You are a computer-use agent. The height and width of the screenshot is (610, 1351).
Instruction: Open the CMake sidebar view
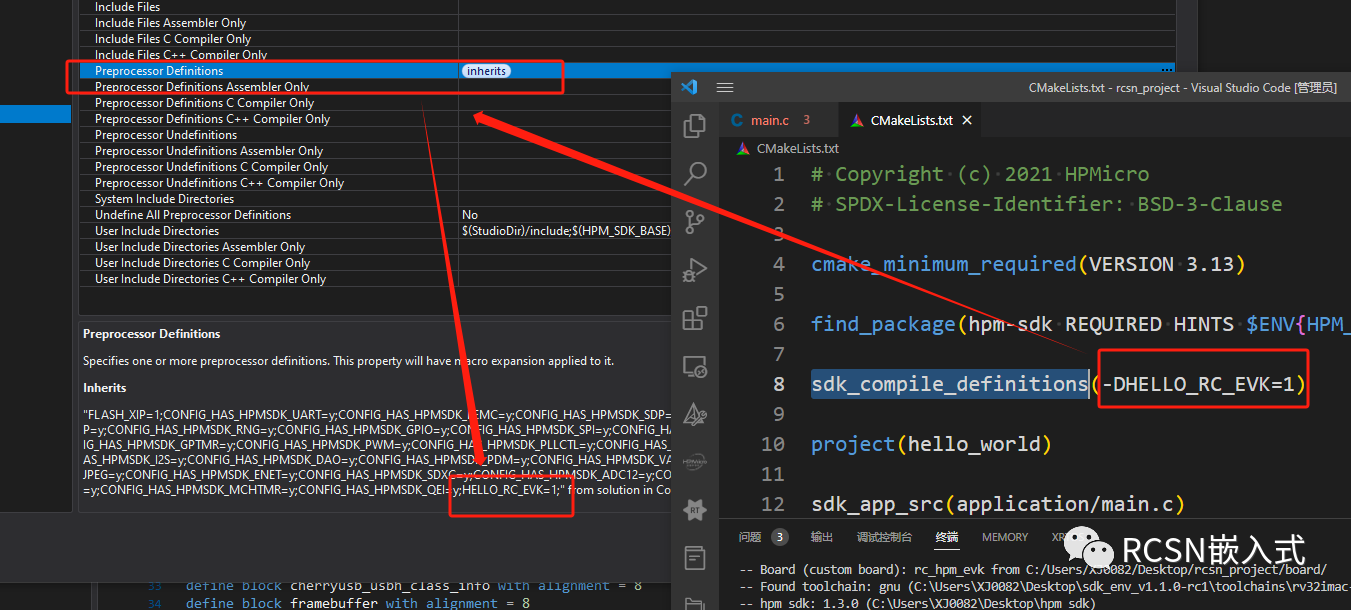pos(694,415)
